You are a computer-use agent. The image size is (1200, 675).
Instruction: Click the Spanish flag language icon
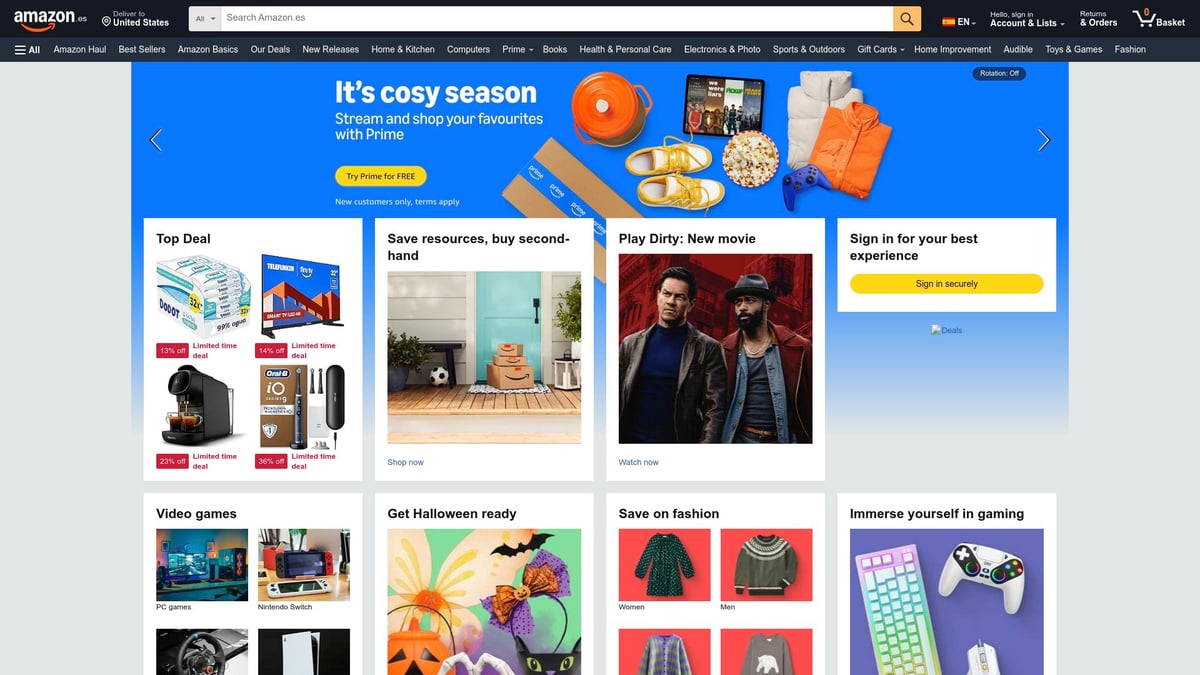point(949,22)
